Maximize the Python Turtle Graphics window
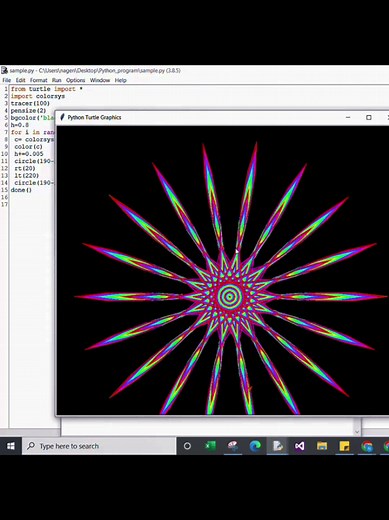The image size is (389, 520). 369,117
